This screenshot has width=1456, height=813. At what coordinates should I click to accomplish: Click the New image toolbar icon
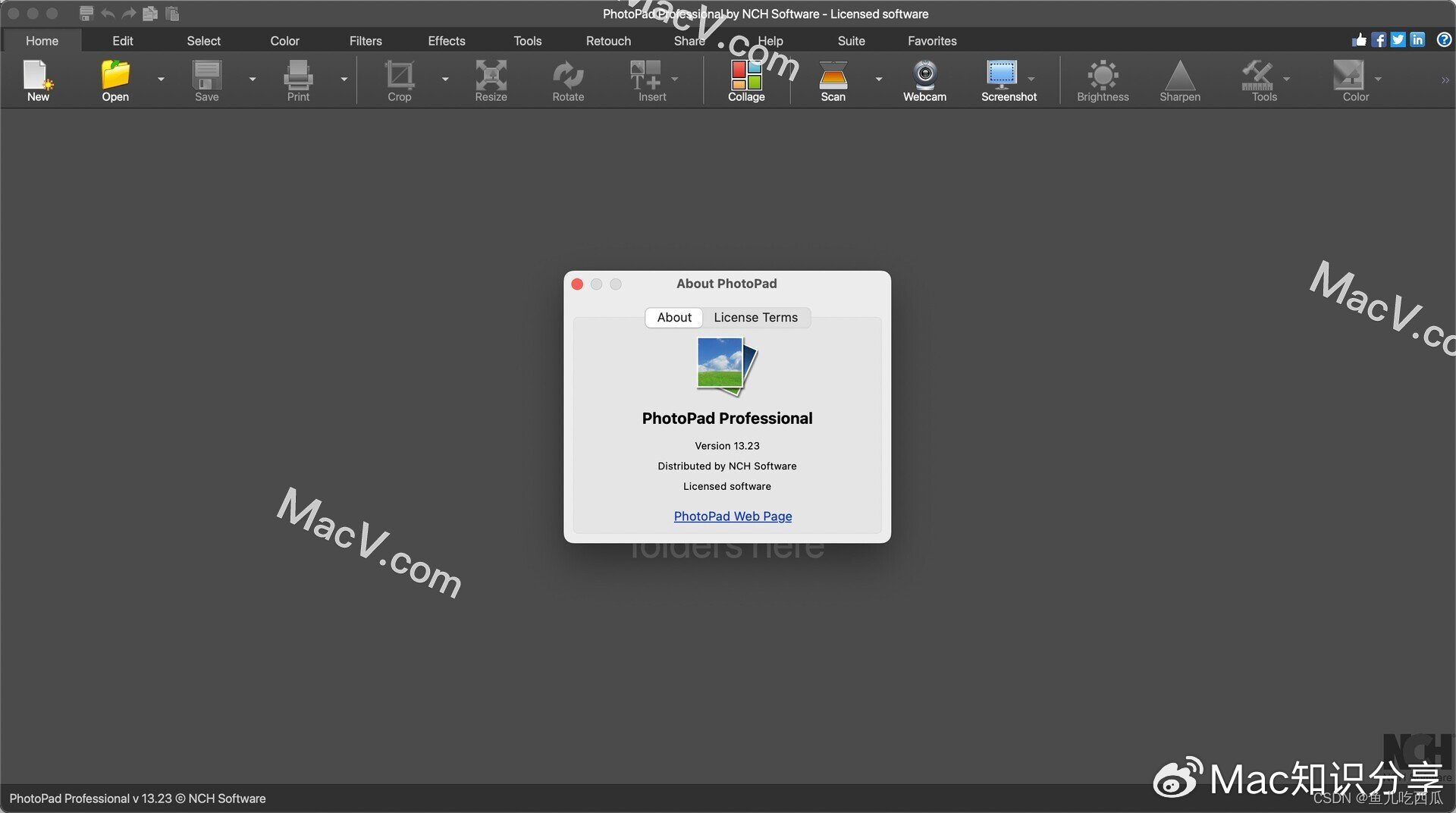38,80
